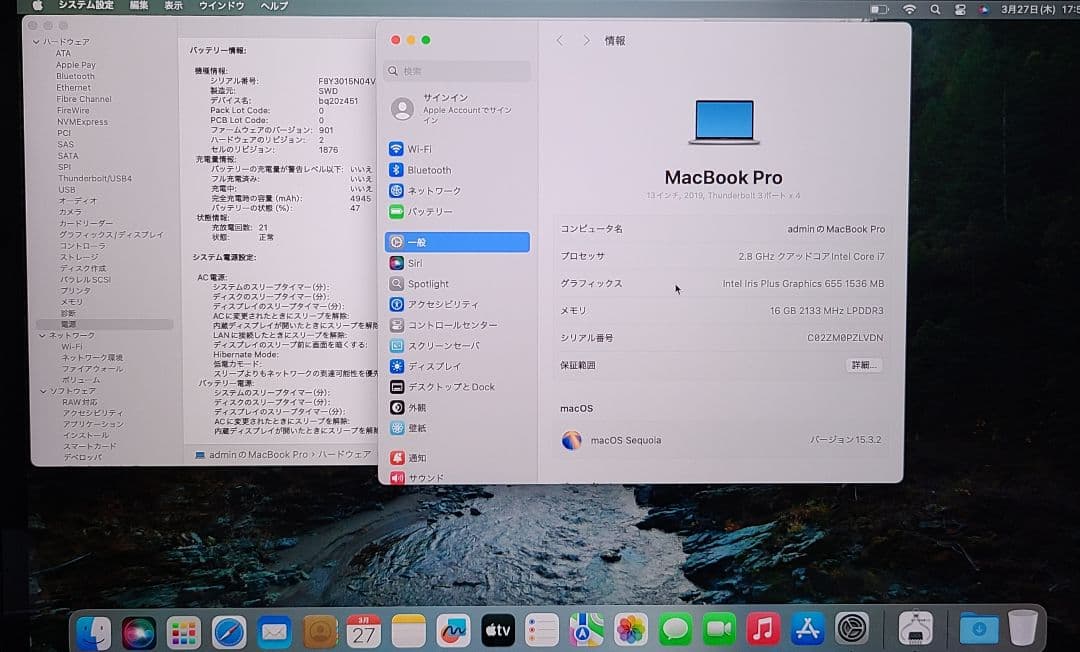The image size is (1080, 652).
Task: Select グラフィックス/ディスプレイ in System Information tree
Action: click(x=111, y=235)
